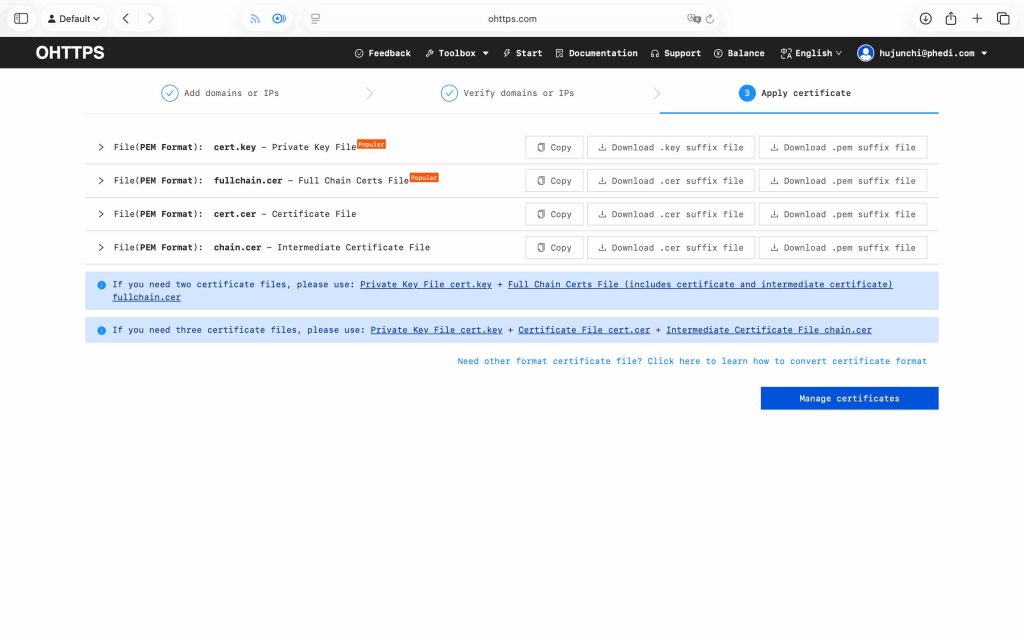Show tab overview icon

[1003, 18]
